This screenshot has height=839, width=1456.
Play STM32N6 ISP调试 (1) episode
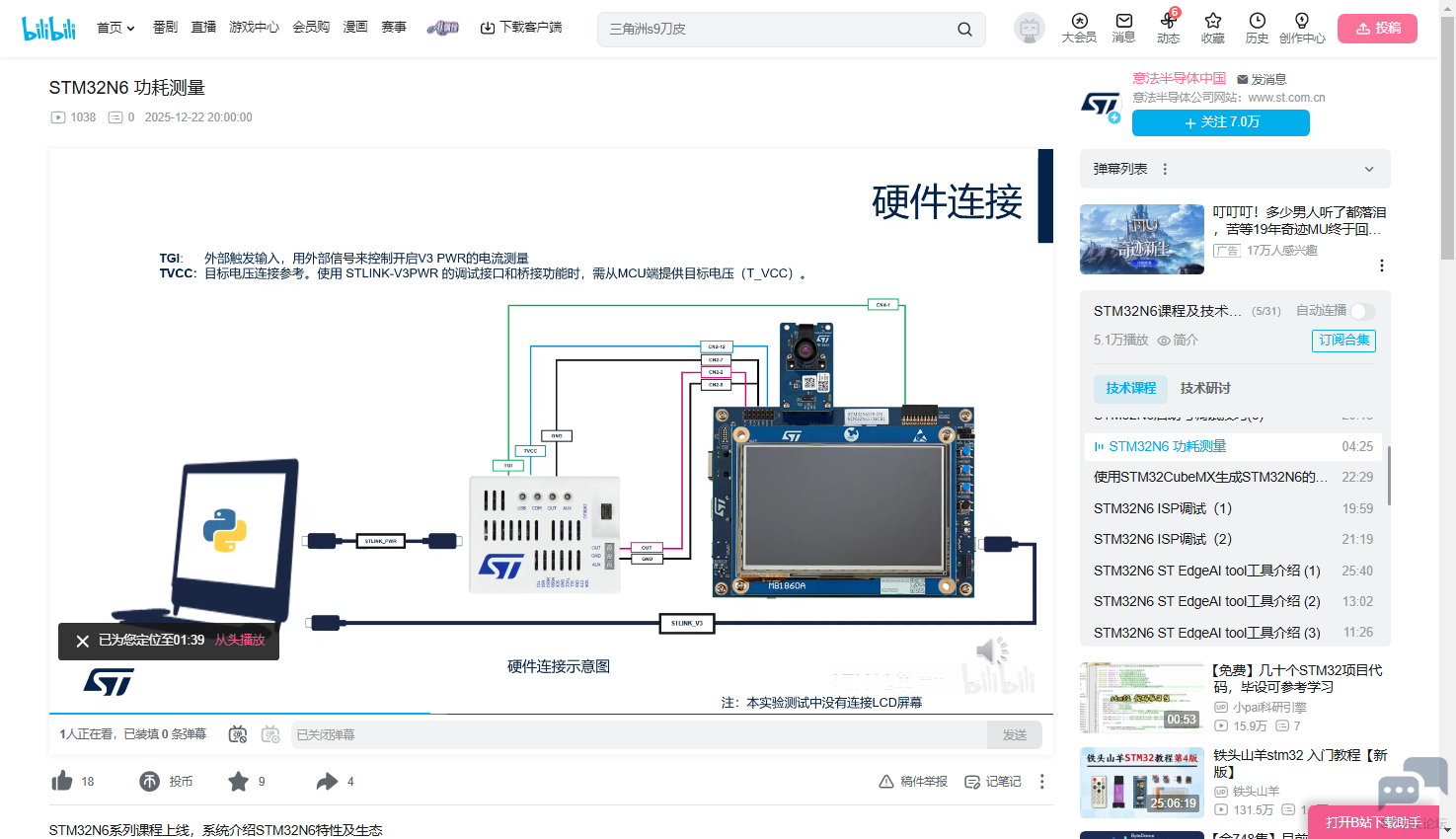click(1233, 508)
